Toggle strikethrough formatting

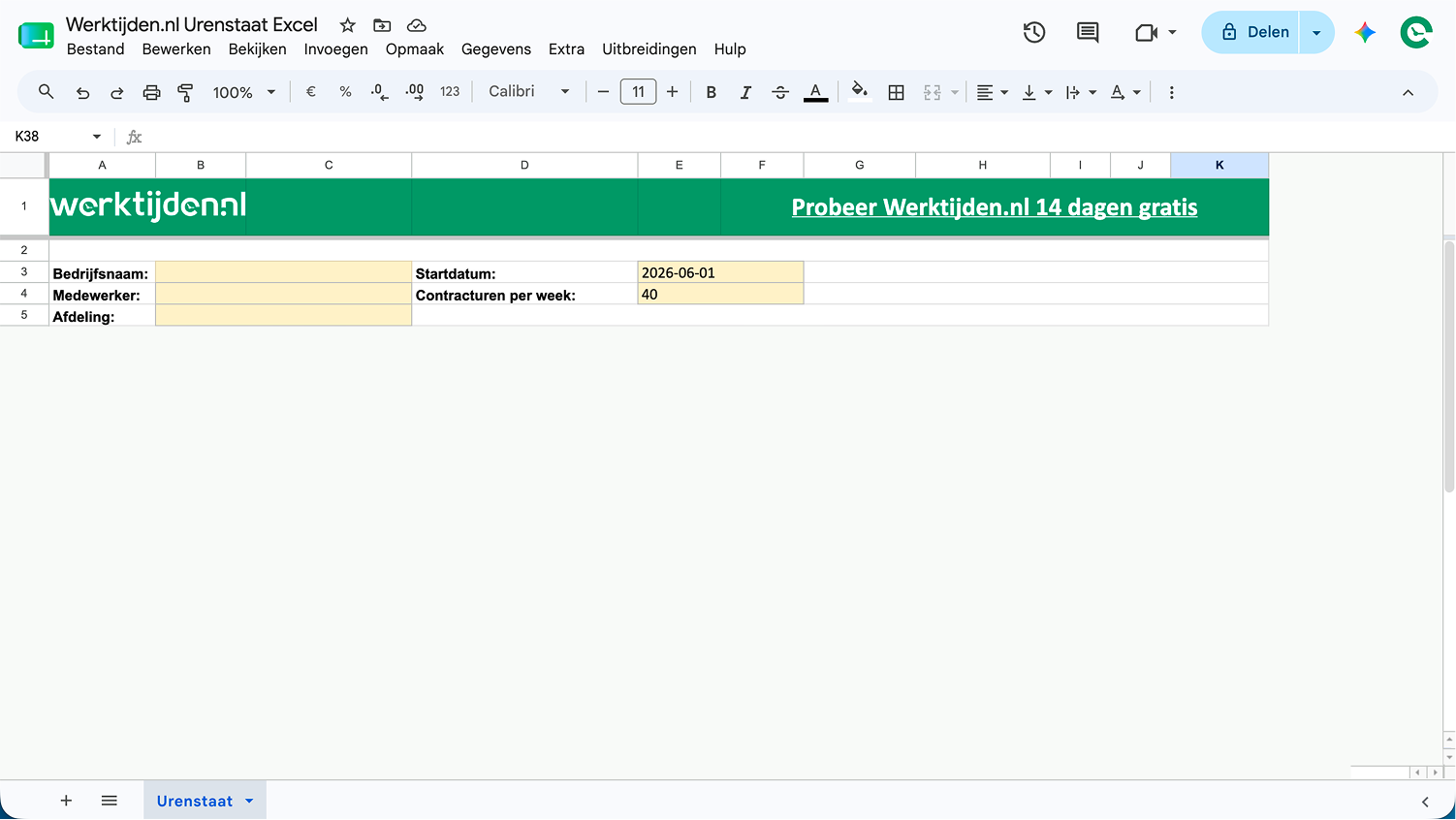click(780, 92)
